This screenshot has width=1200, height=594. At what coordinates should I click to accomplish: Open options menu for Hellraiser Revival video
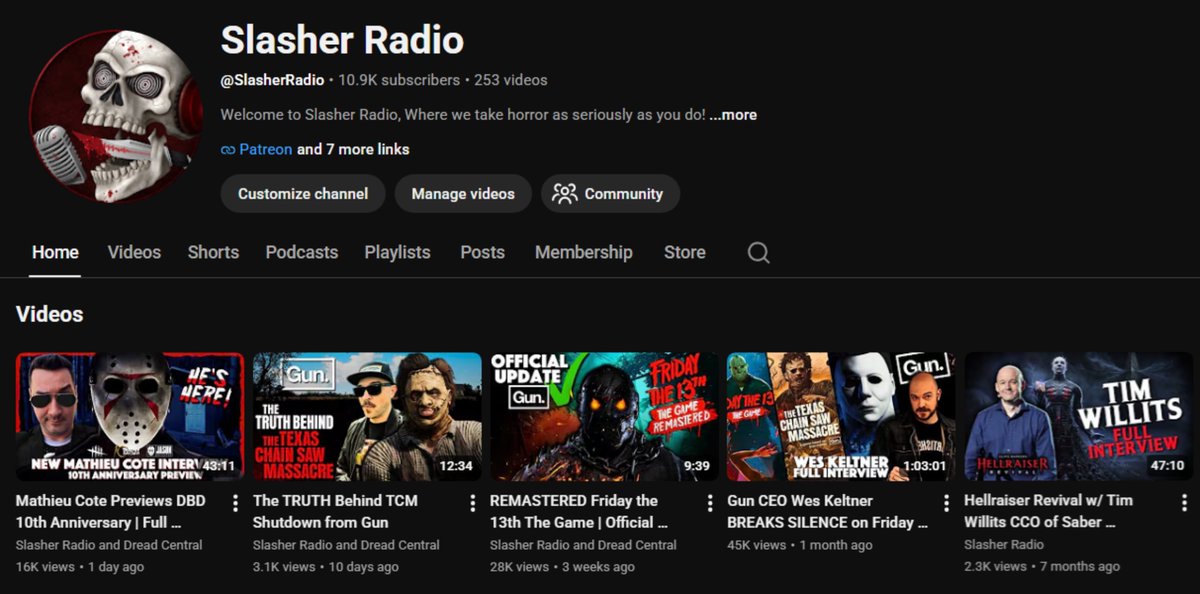coord(1184,503)
